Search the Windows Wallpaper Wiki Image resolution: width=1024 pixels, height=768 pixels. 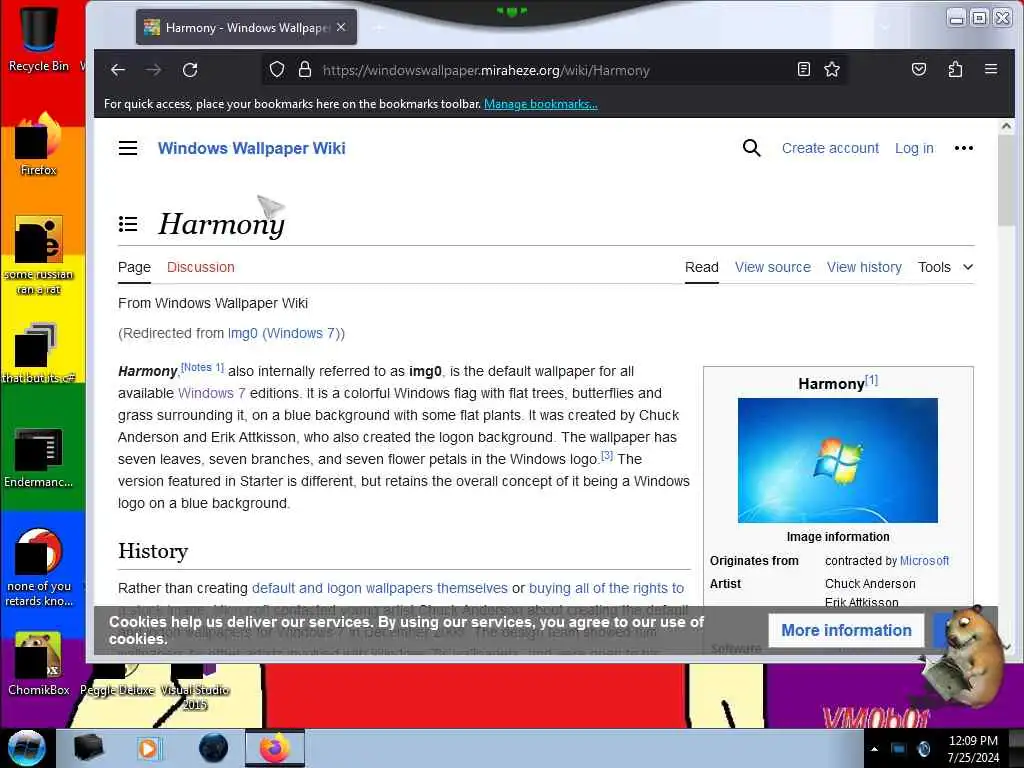click(x=752, y=148)
